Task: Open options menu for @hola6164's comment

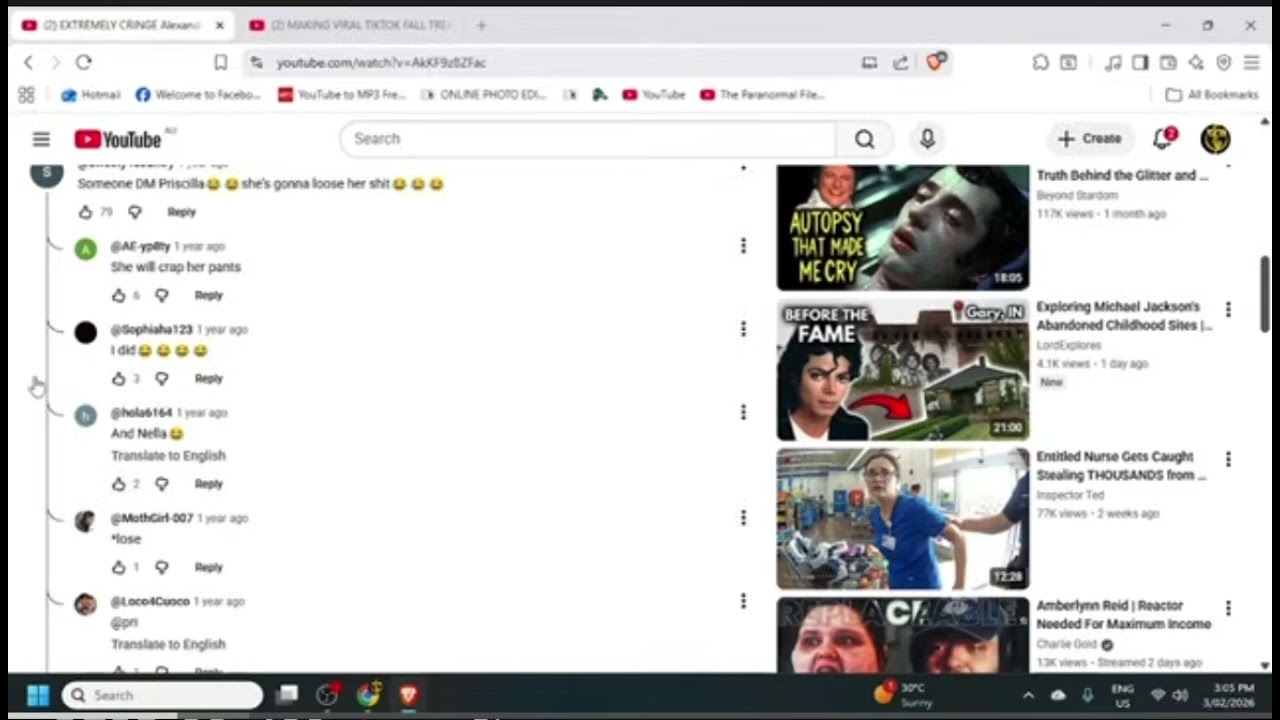Action: click(743, 412)
